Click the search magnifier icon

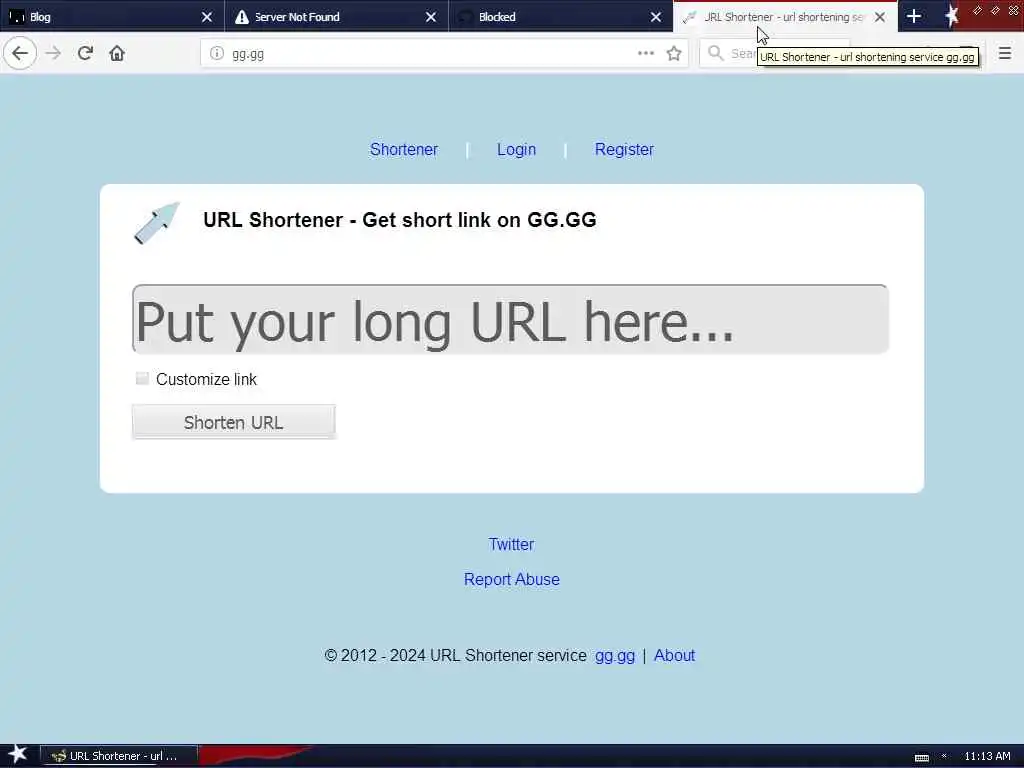click(x=716, y=54)
